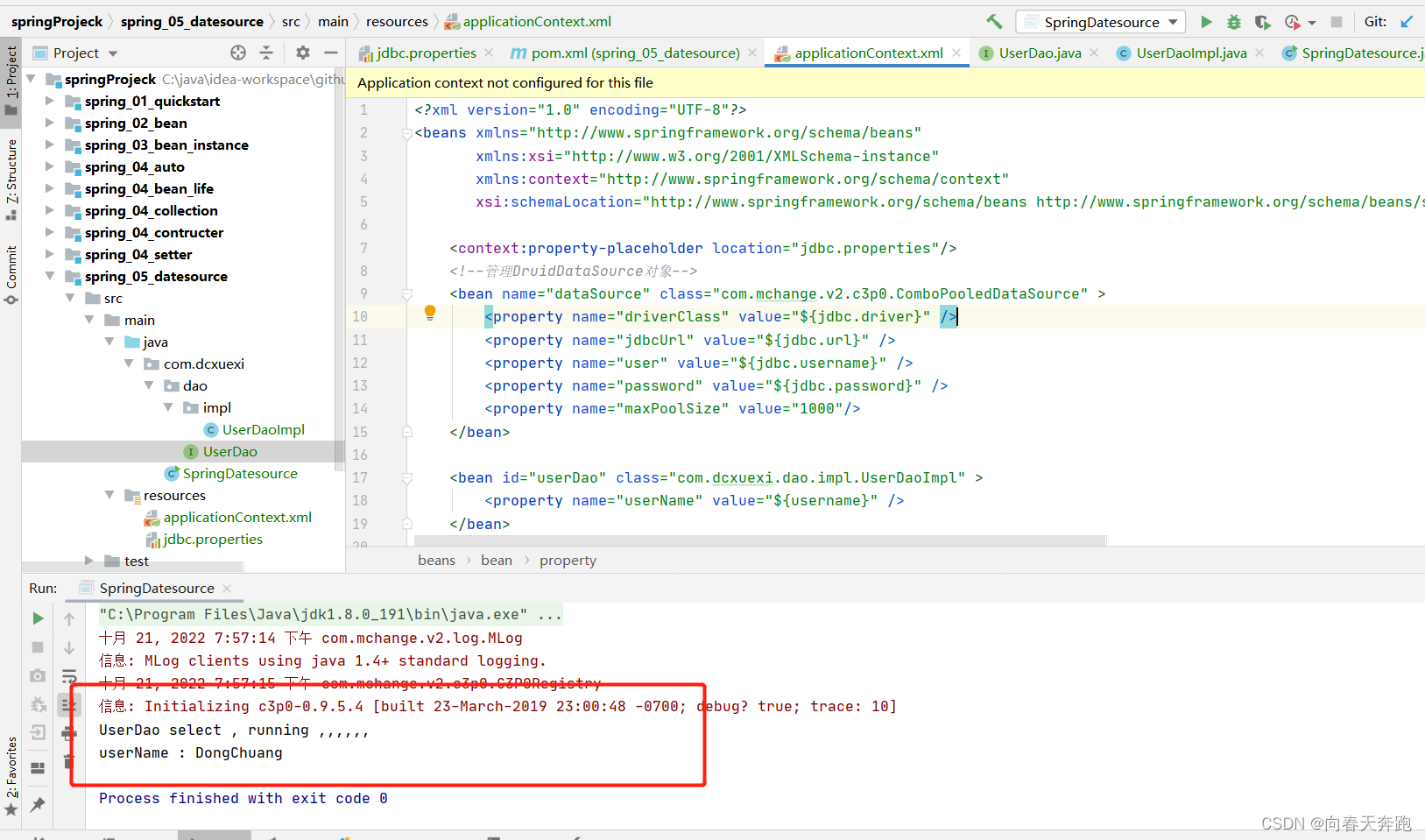Close the jdbc.properties tab
1425x840 pixels.
click(489, 53)
